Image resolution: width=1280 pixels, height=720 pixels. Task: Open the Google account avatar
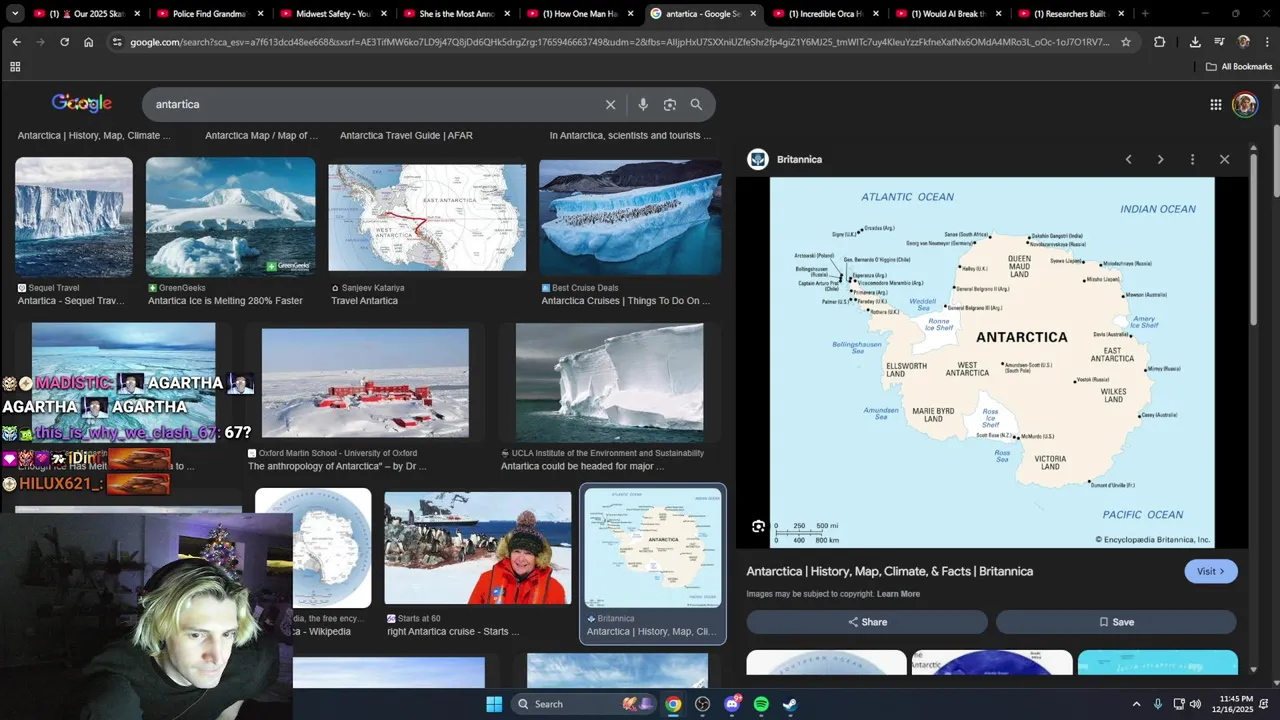pyautogui.click(x=1245, y=104)
